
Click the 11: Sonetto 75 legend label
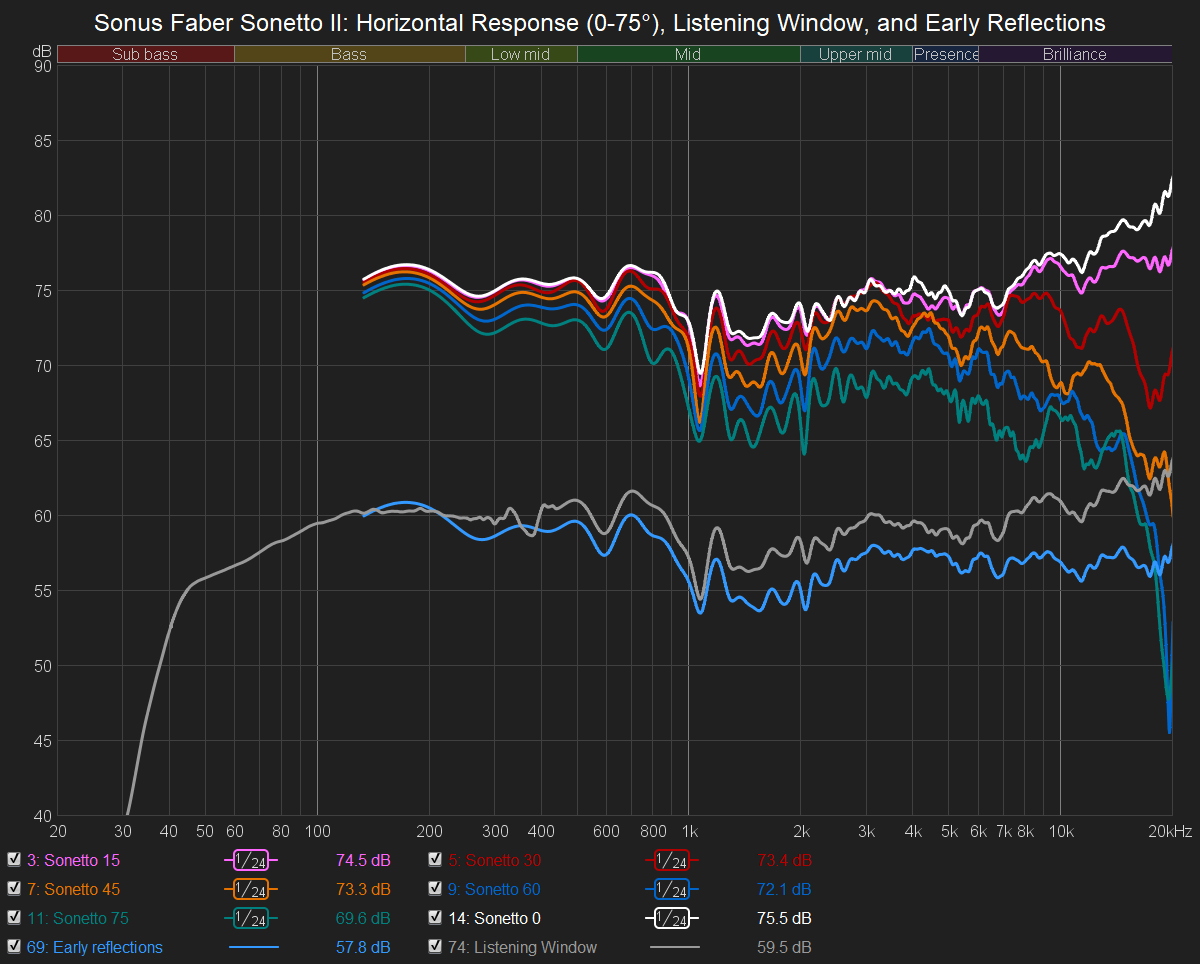[78, 918]
